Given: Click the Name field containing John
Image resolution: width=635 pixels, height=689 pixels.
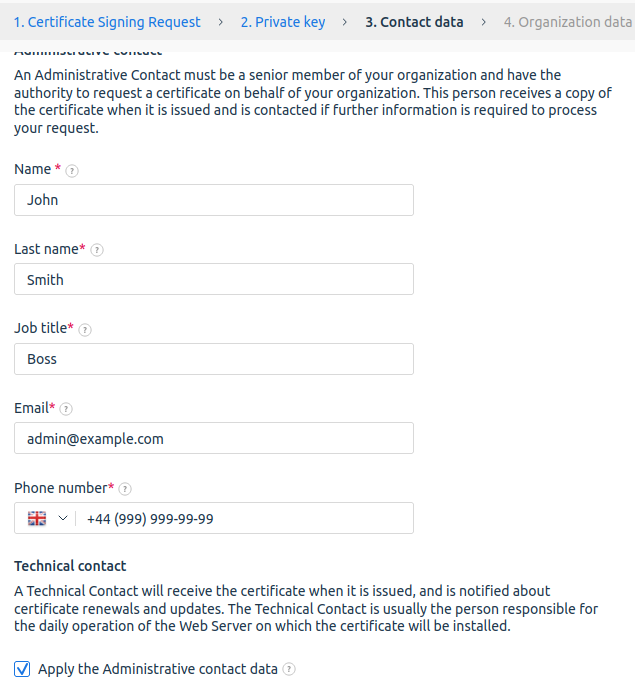Looking at the screenshot, I should coord(213,200).
